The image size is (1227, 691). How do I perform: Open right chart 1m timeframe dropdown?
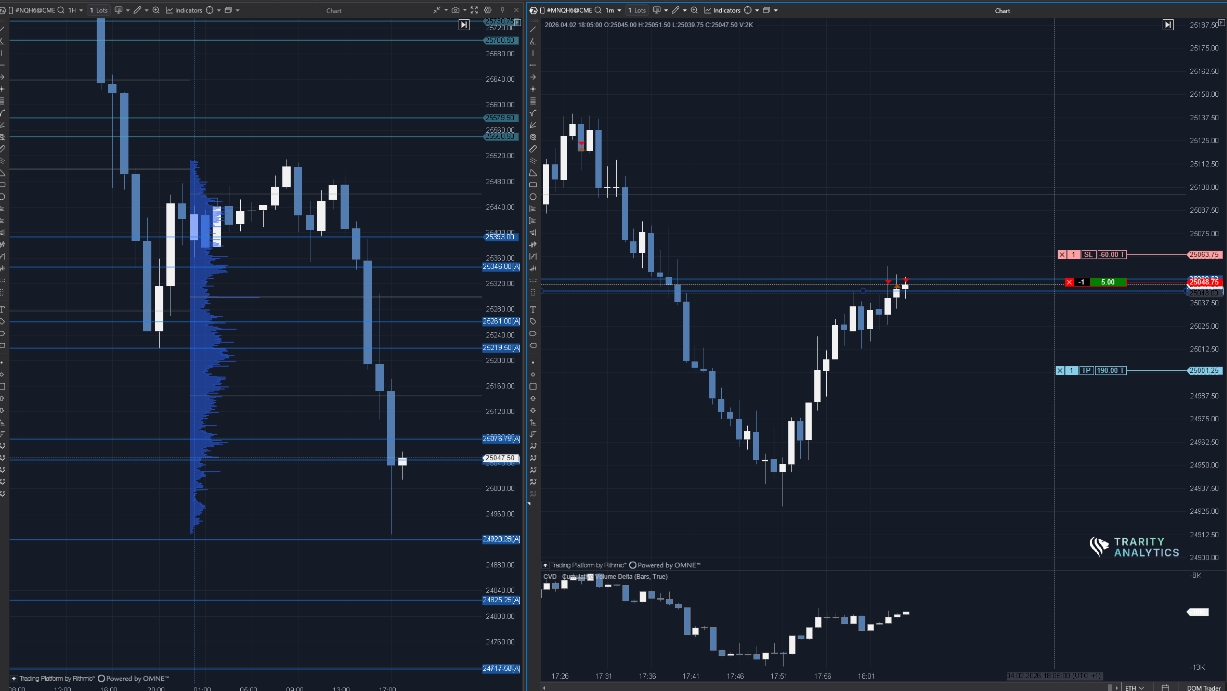point(615,10)
